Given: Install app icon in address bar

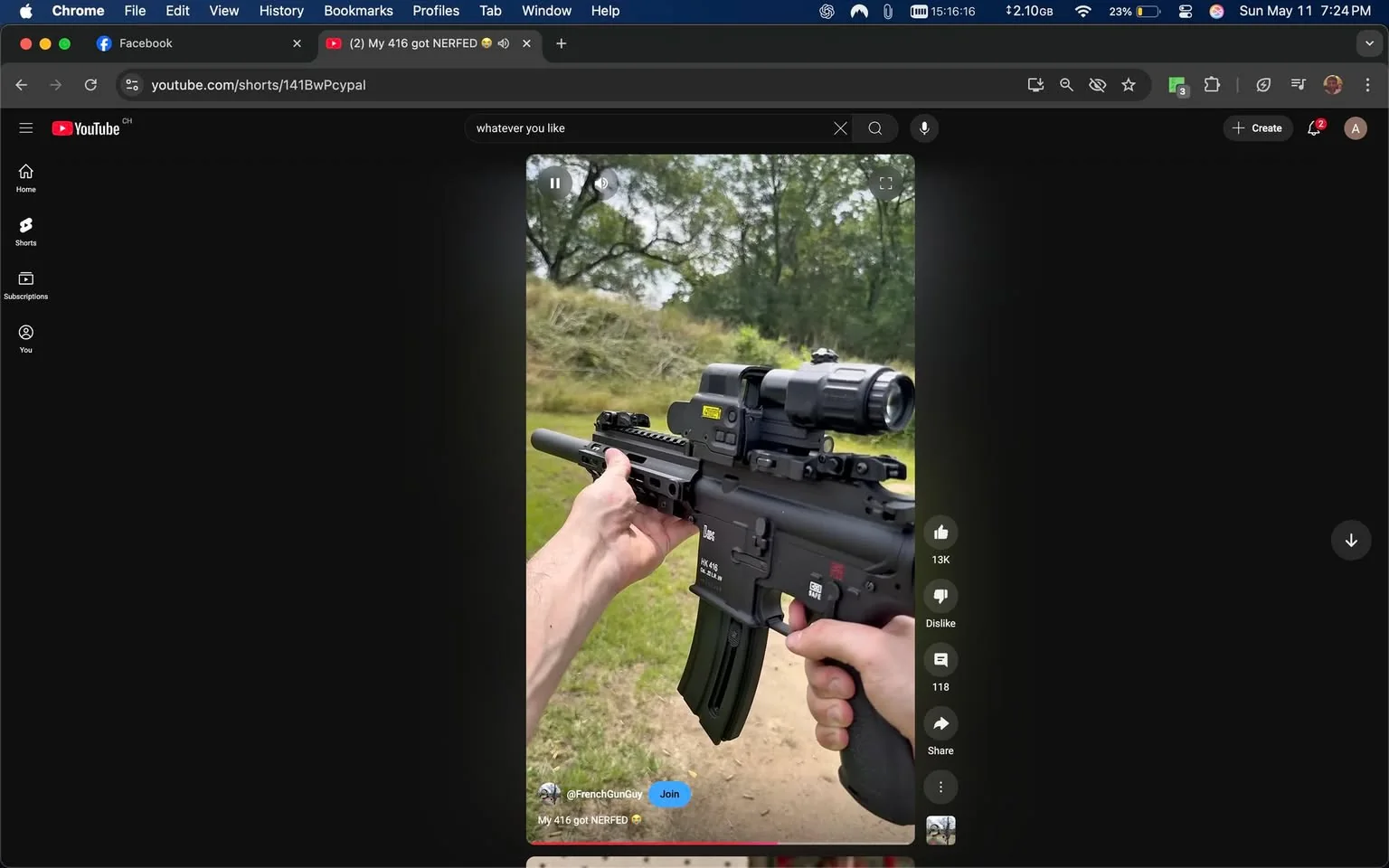Looking at the screenshot, I should pos(1035,85).
